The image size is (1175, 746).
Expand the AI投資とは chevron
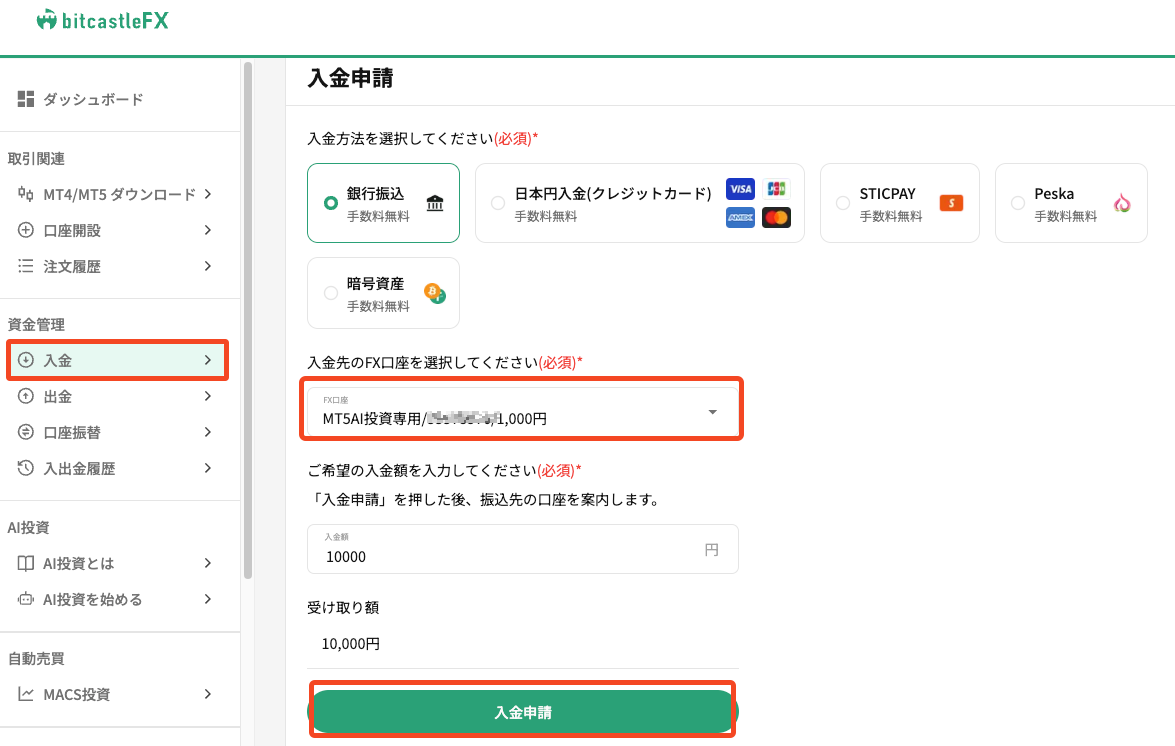point(208,563)
